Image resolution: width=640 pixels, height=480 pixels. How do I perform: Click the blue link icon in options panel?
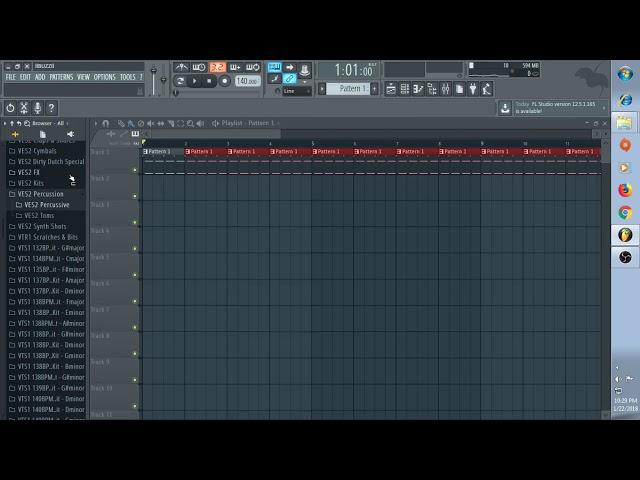289,78
